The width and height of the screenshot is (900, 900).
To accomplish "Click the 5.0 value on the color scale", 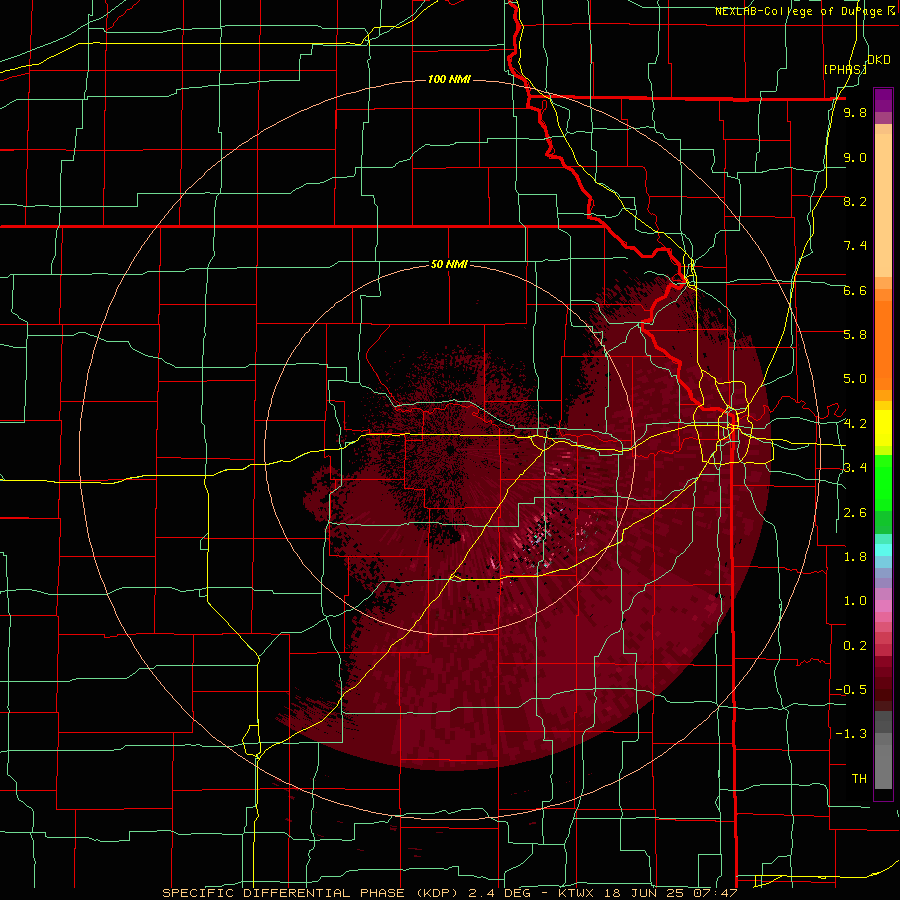I will pyautogui.click(x=855, y=379).
